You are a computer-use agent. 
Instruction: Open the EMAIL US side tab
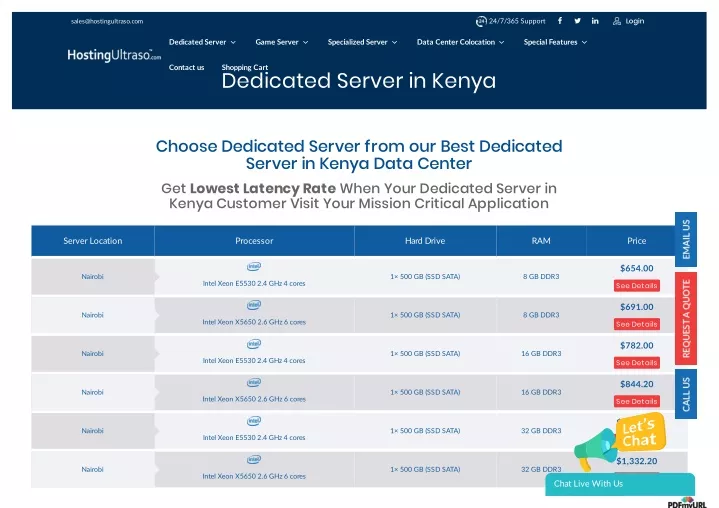click(x=686, y=239)
